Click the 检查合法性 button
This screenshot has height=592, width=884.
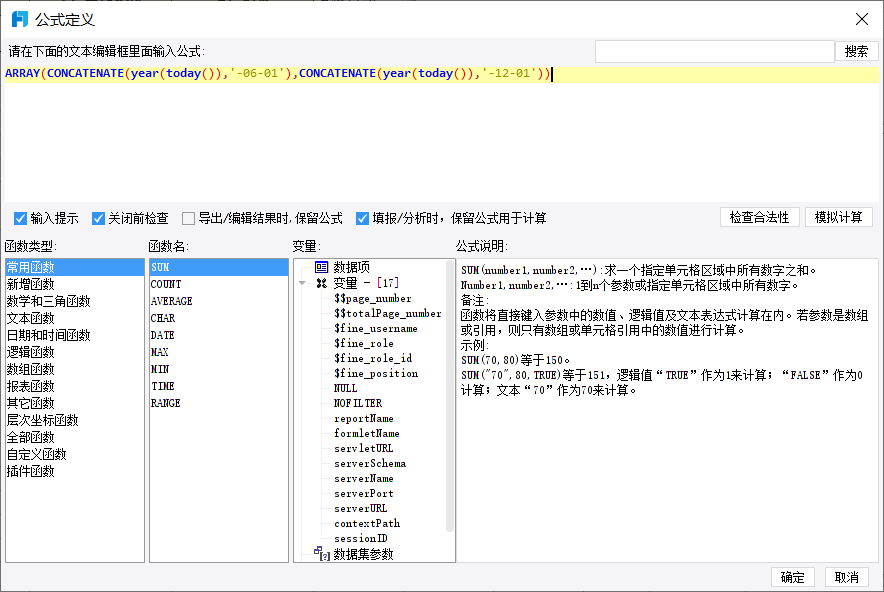click(x=759, y=217)
